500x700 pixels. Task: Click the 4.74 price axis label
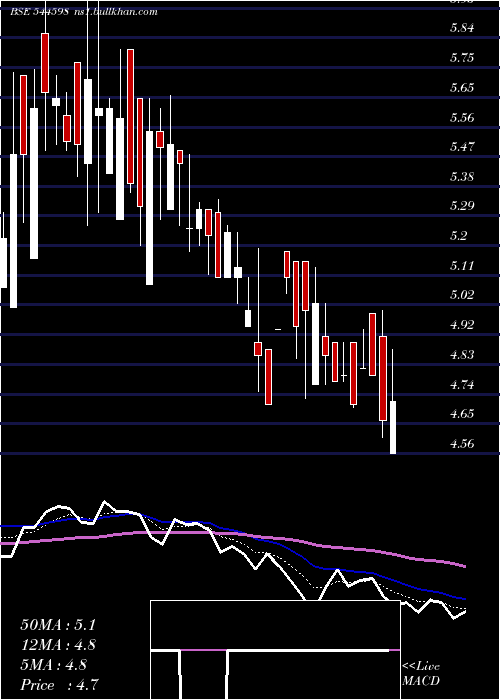pos(462,385)
